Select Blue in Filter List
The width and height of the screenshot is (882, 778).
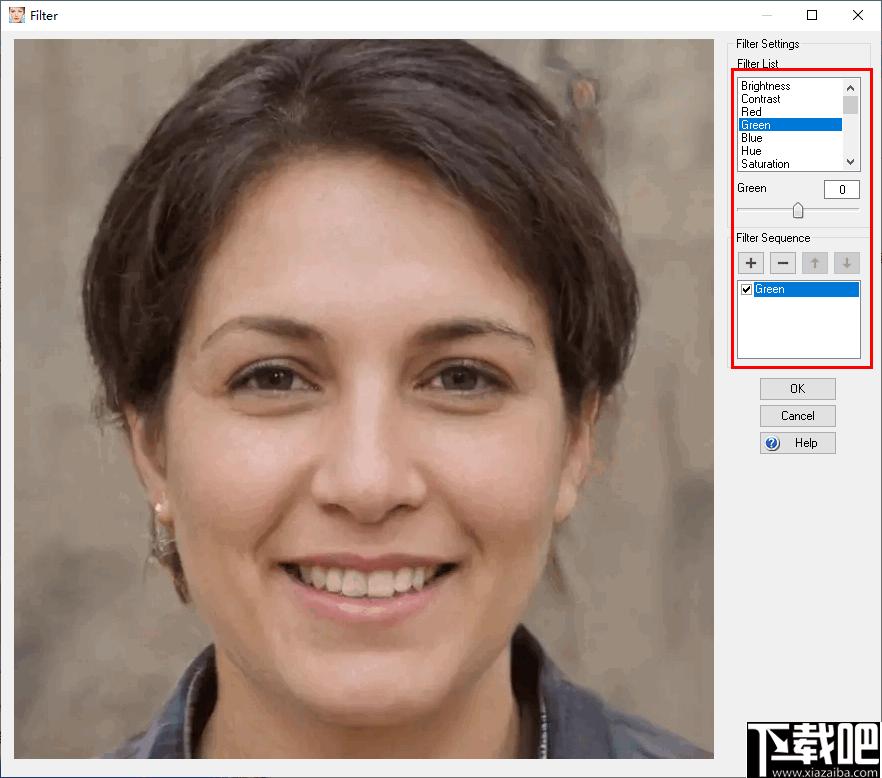pos(790,138)
